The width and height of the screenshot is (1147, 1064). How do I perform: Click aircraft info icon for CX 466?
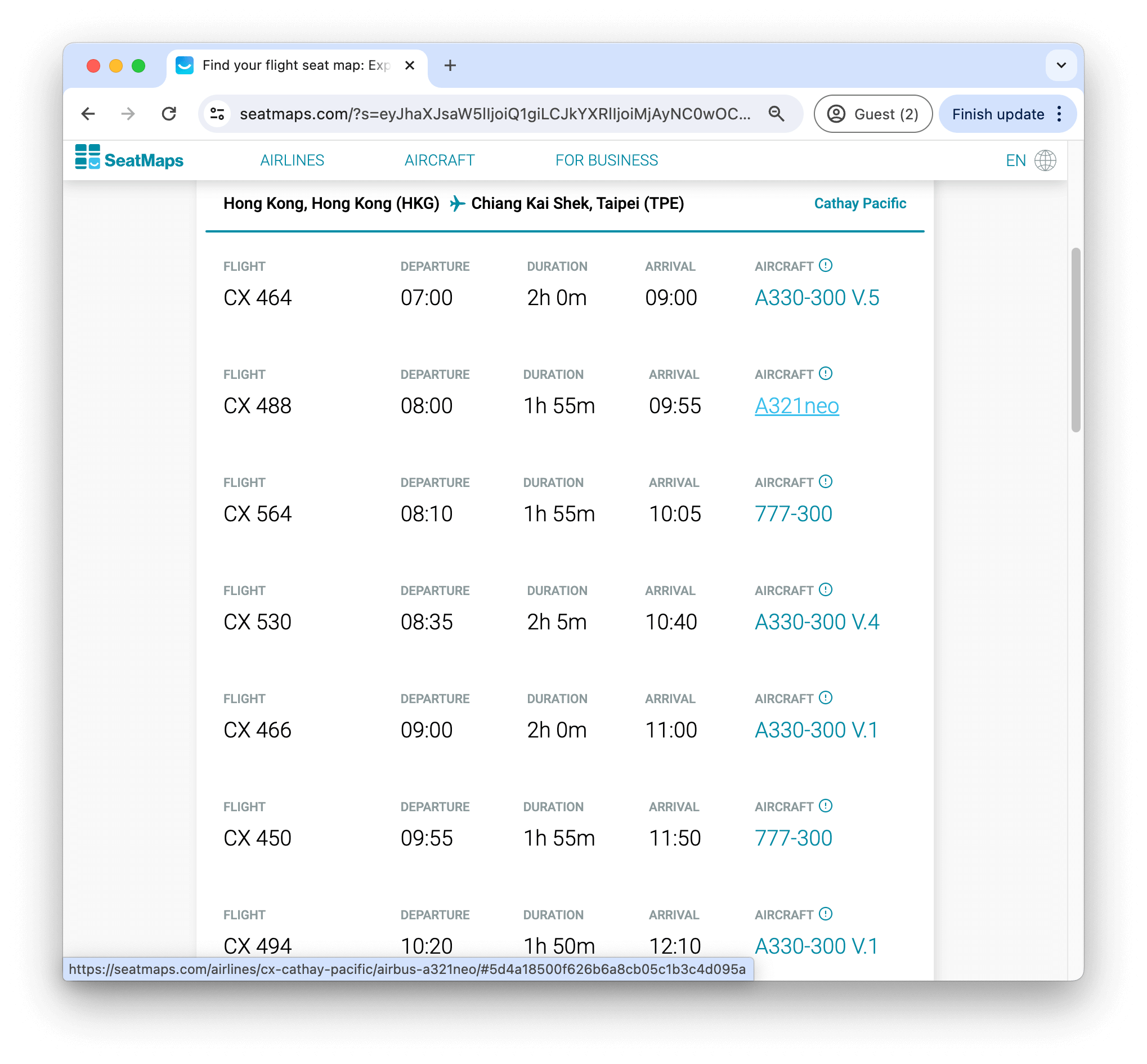pyautogui.click(x=825, y=698)
